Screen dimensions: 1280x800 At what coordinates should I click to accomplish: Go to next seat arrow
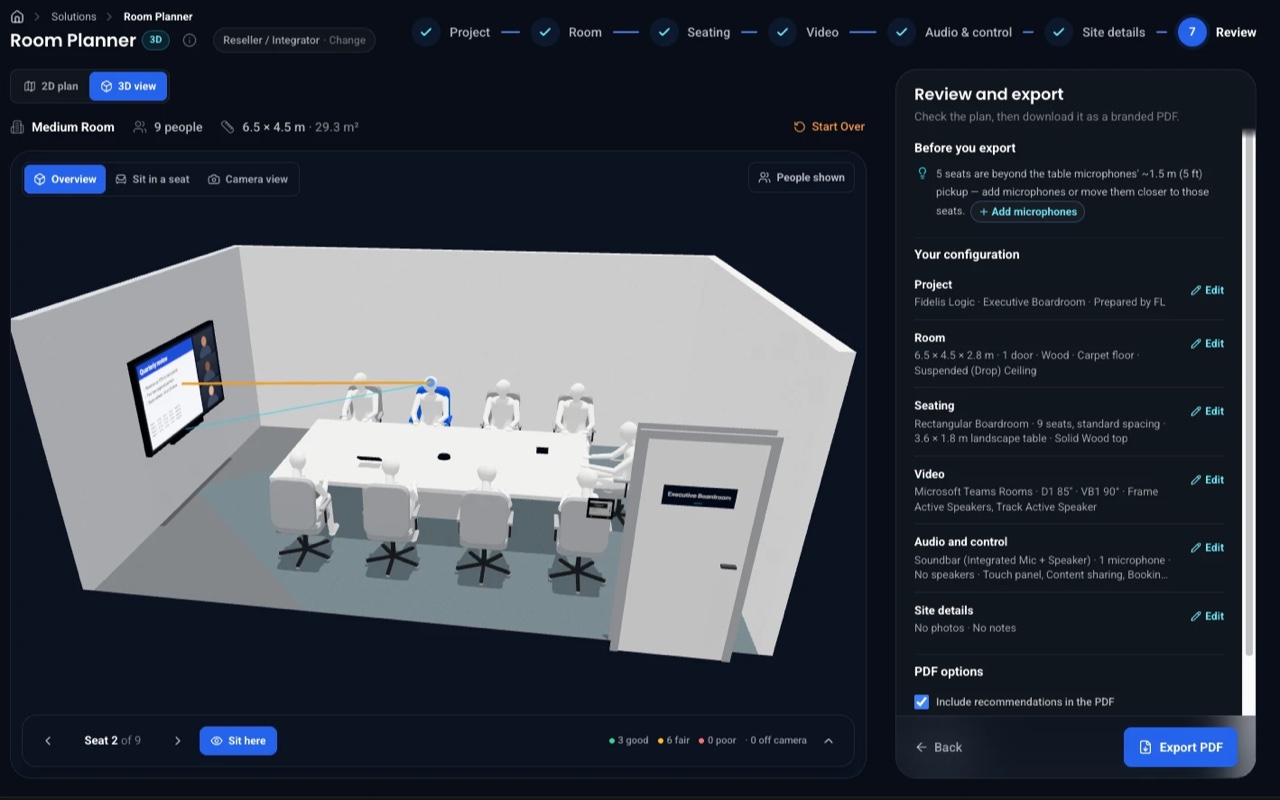(178, 741)
